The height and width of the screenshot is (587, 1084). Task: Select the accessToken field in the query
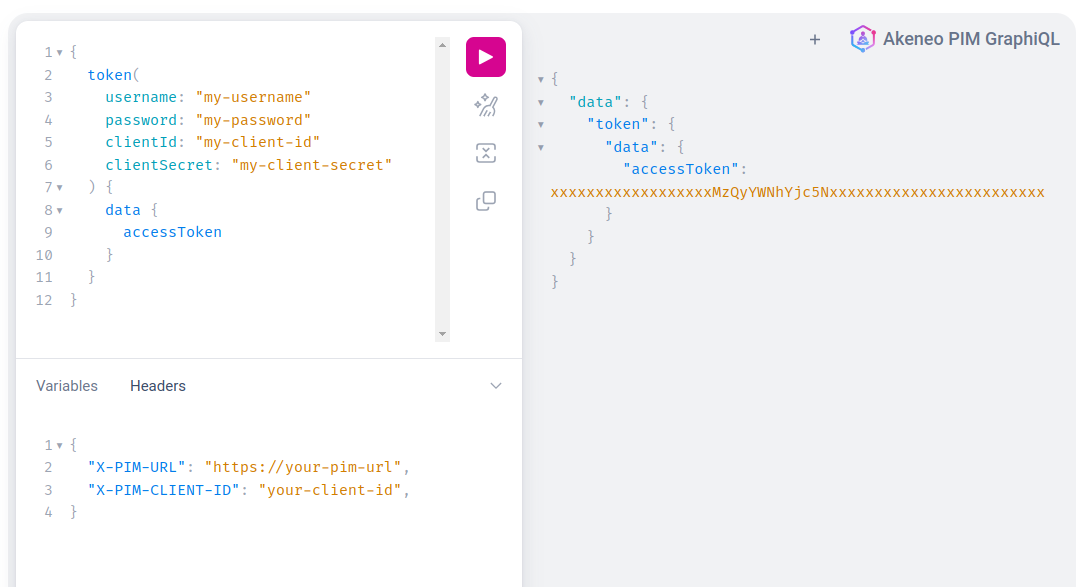point(172,231)
